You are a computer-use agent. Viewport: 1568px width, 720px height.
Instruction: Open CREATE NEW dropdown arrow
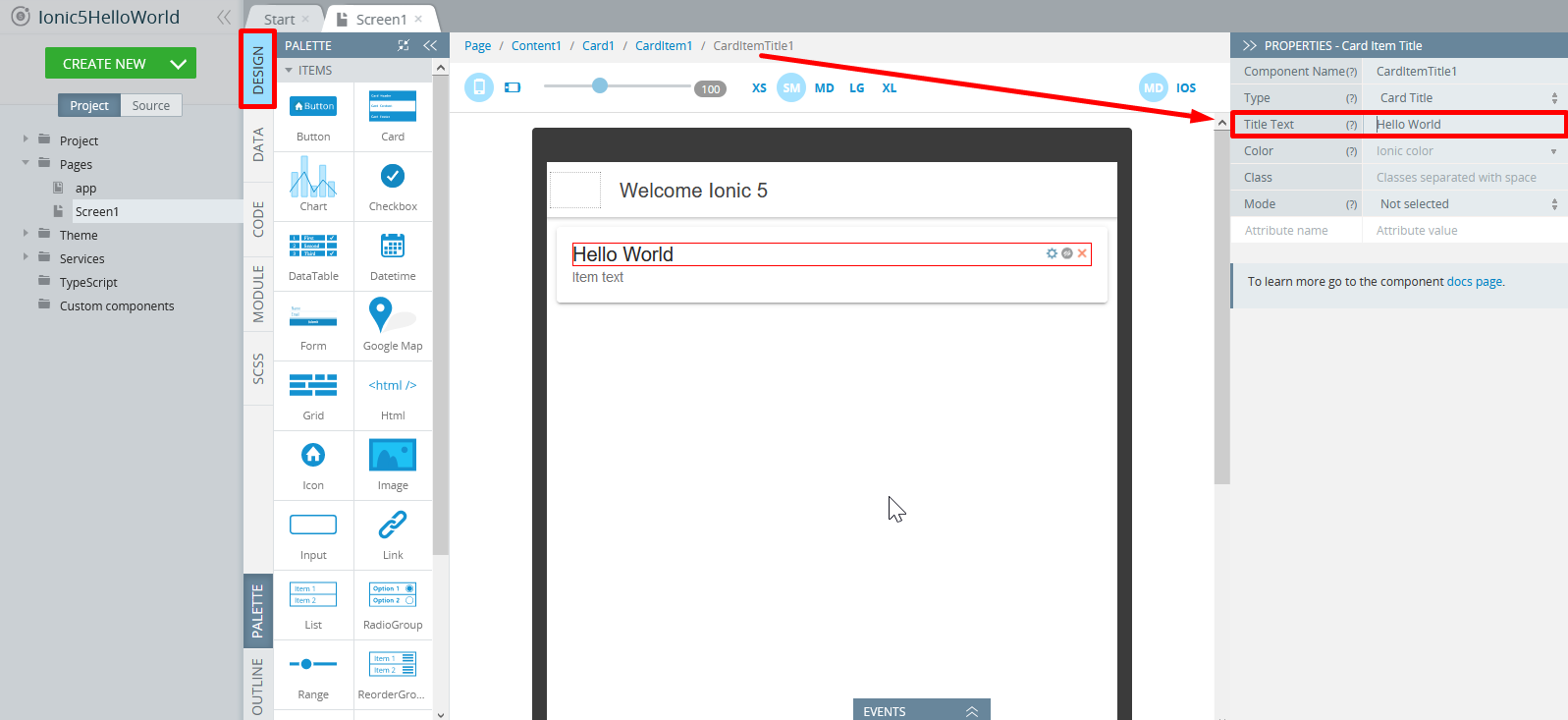(x=178, y=64)
